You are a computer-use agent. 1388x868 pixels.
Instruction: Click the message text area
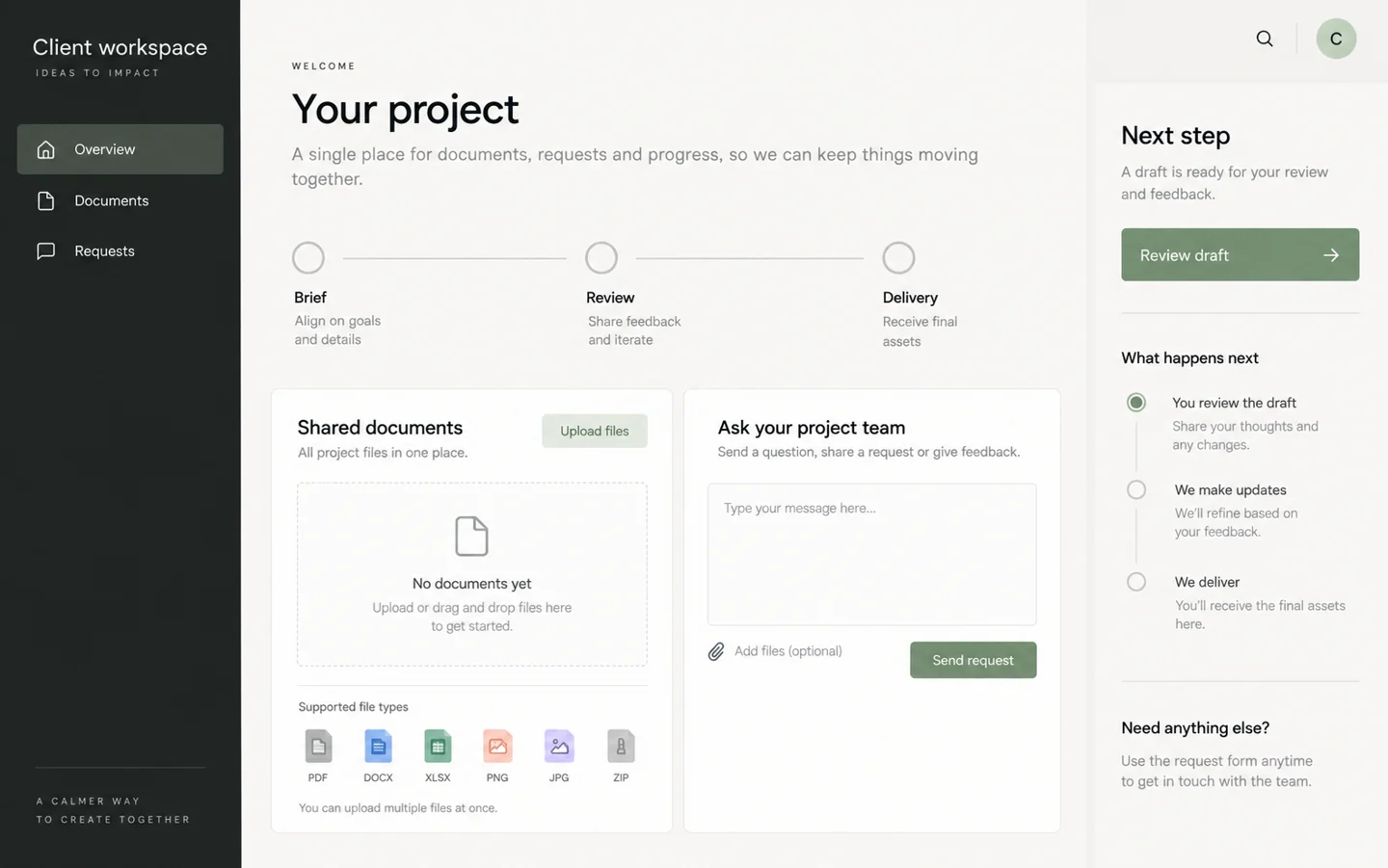point(872,555)
